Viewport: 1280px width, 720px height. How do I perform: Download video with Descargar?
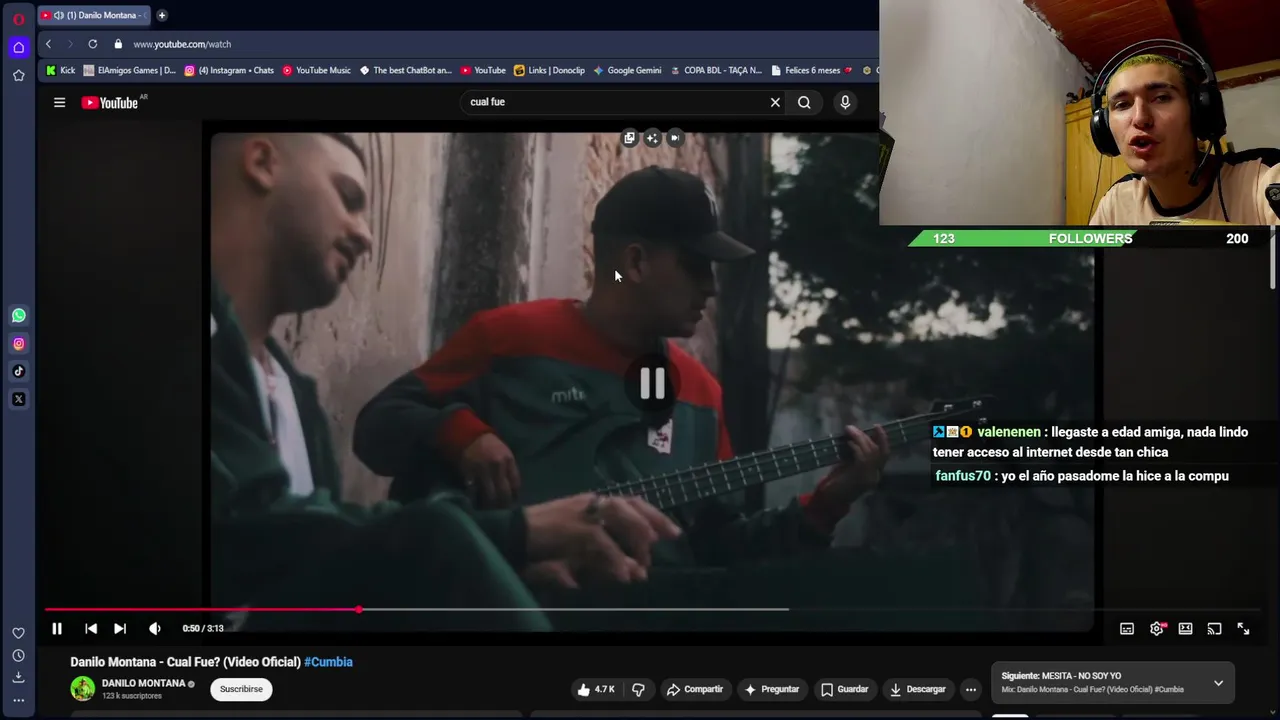click(x=918, y=689)
